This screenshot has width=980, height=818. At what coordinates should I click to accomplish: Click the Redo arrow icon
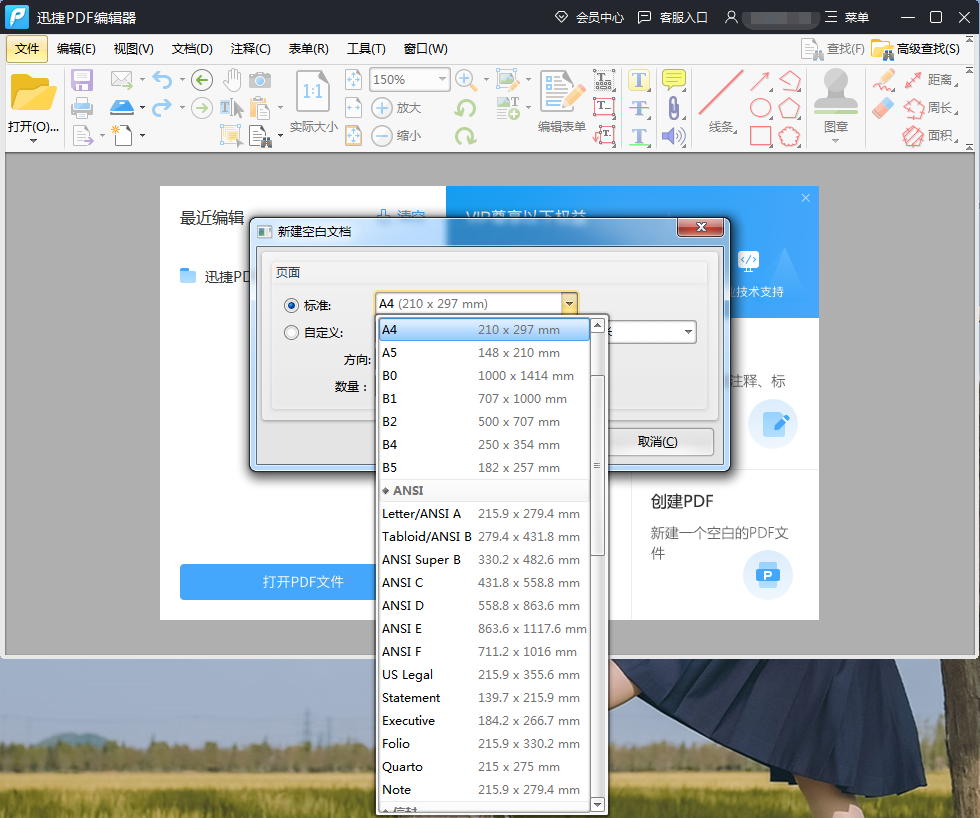[162, 108]
